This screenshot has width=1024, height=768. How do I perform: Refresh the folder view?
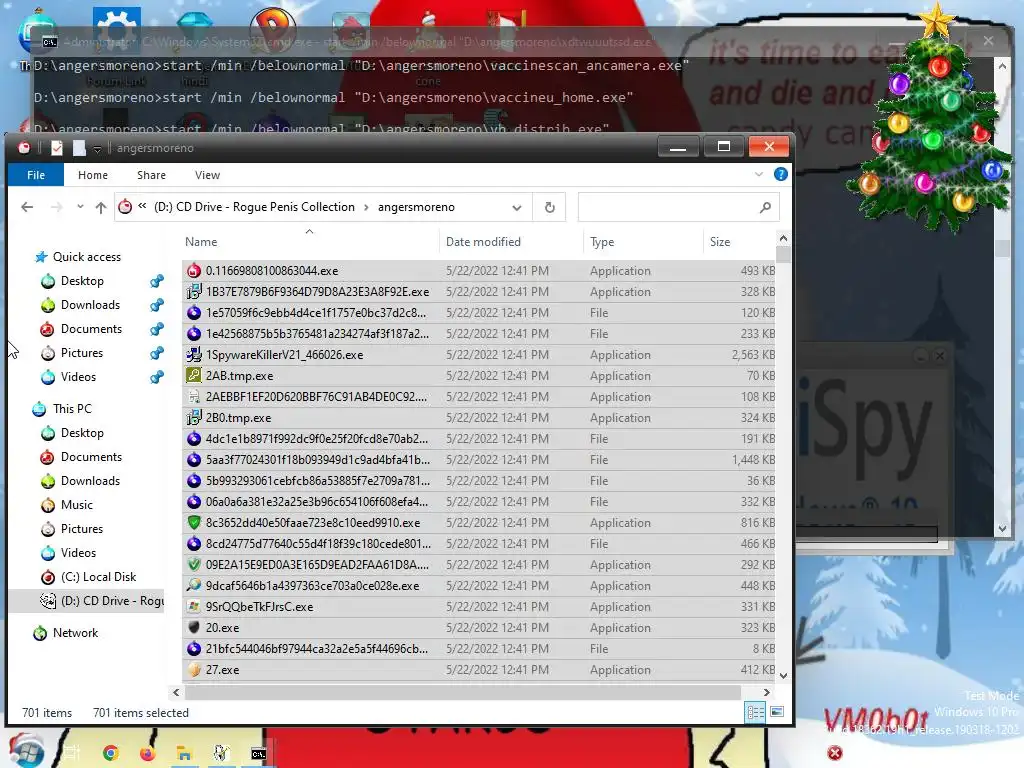549,207
